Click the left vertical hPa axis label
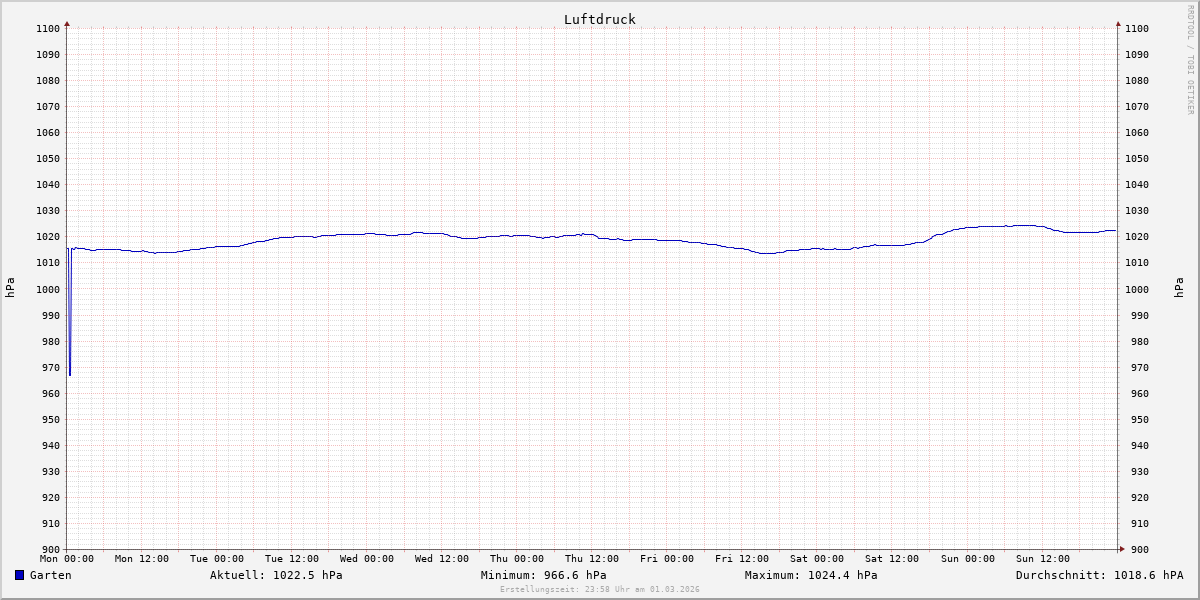 [x=11, y=288]
